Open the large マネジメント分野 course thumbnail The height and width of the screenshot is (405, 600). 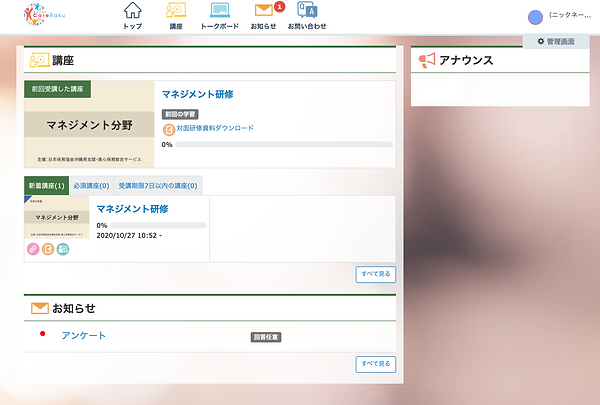point(89,124)
